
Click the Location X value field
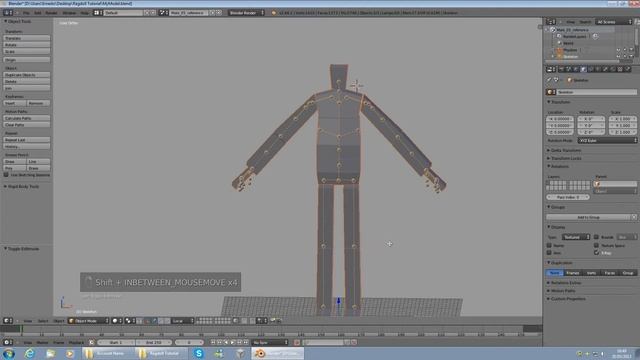point(560,119)
